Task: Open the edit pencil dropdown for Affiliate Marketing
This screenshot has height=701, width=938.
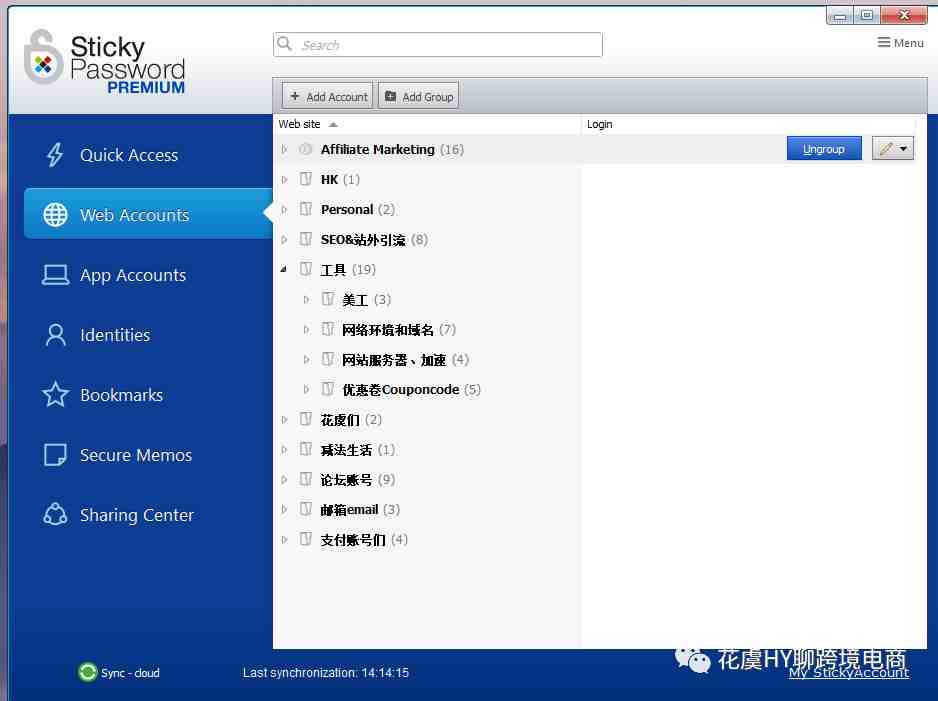Action: pyautogui.click(x=893, y=148)
